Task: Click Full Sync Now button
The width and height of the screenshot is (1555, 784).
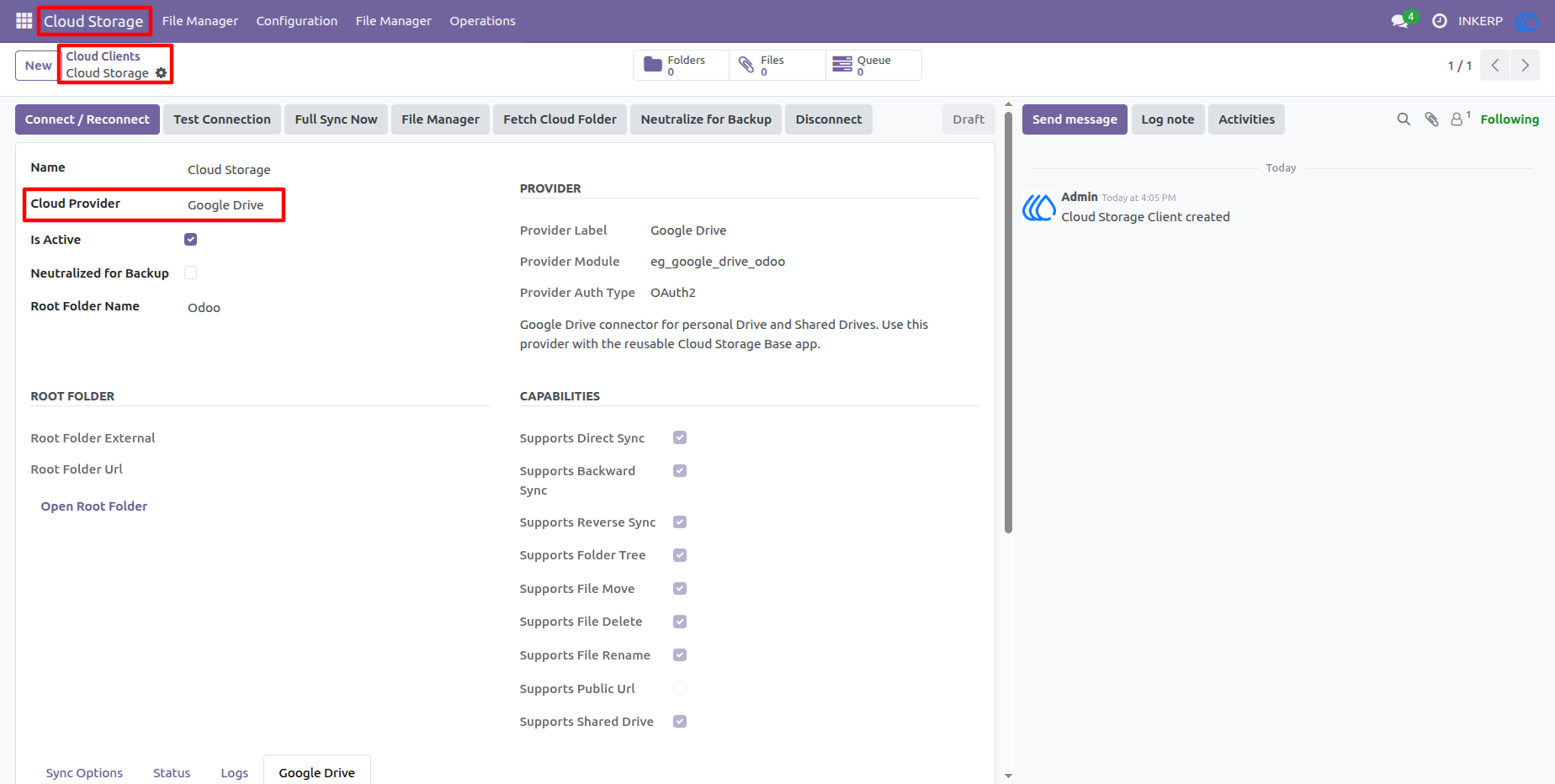Action: (337, 119)
